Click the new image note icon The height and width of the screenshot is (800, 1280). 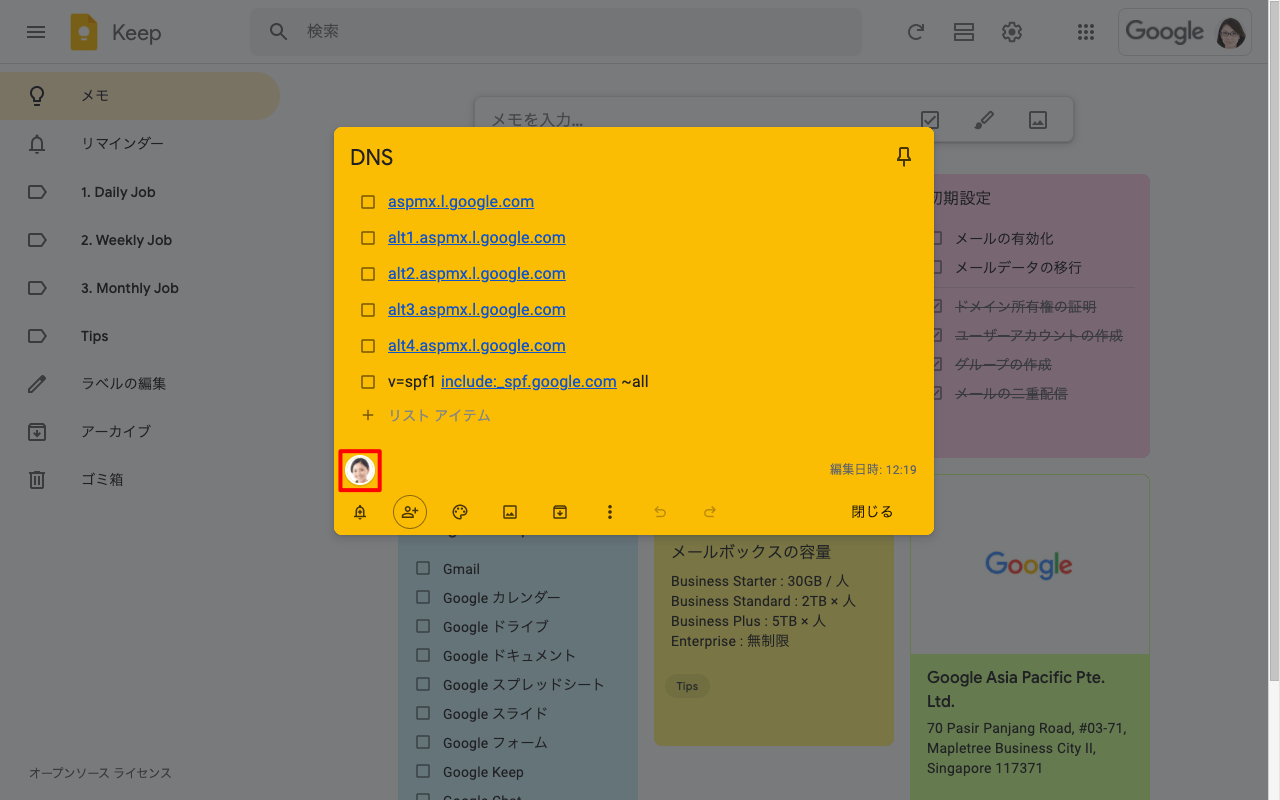pos(1038,120)
